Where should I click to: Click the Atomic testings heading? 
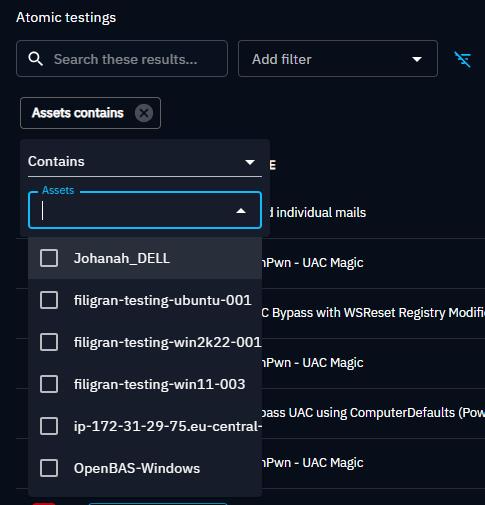click(66, 17)
